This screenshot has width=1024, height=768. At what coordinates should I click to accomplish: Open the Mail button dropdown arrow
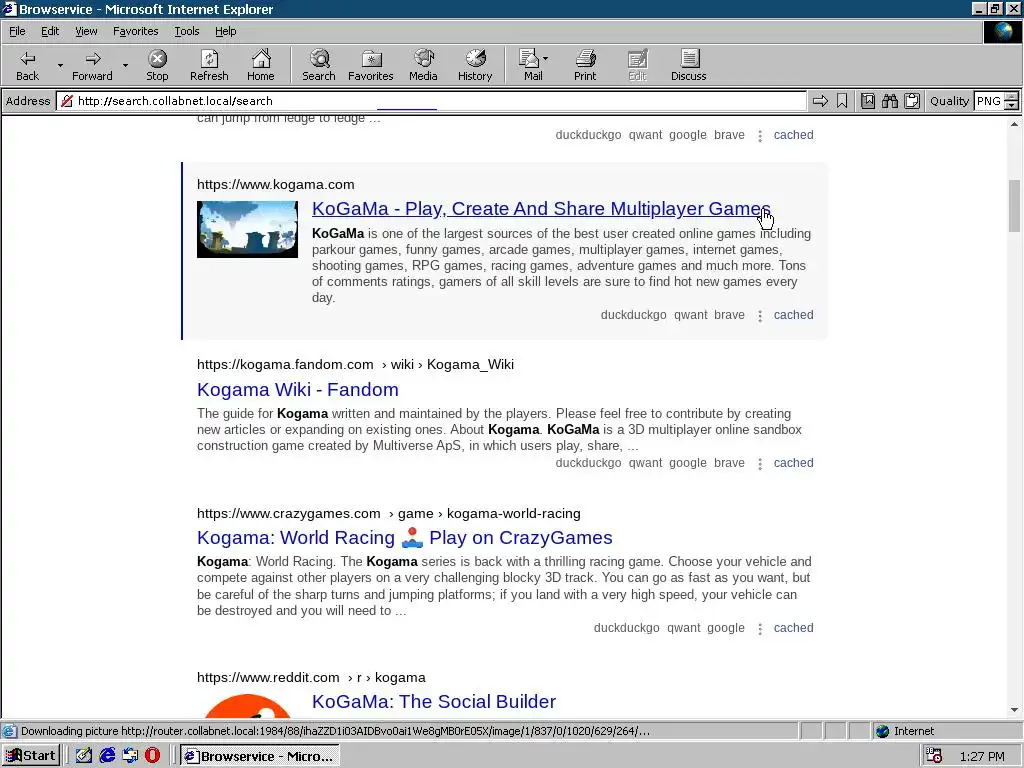pos(546,59)
